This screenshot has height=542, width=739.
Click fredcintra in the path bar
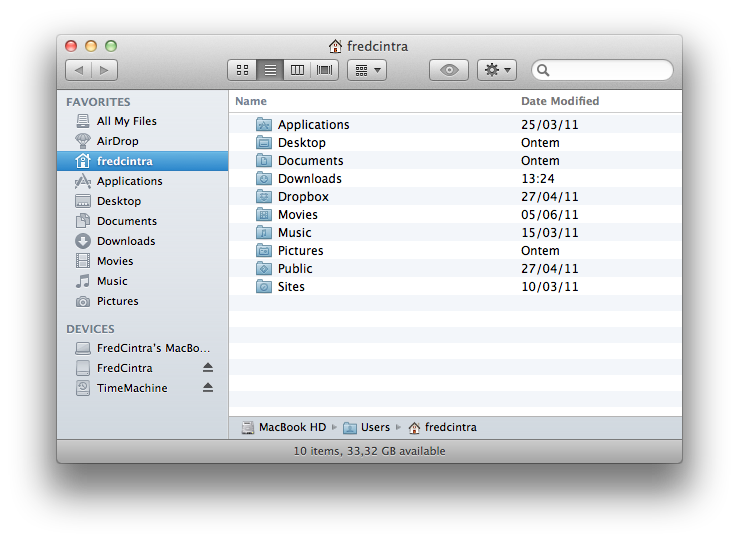443,427
